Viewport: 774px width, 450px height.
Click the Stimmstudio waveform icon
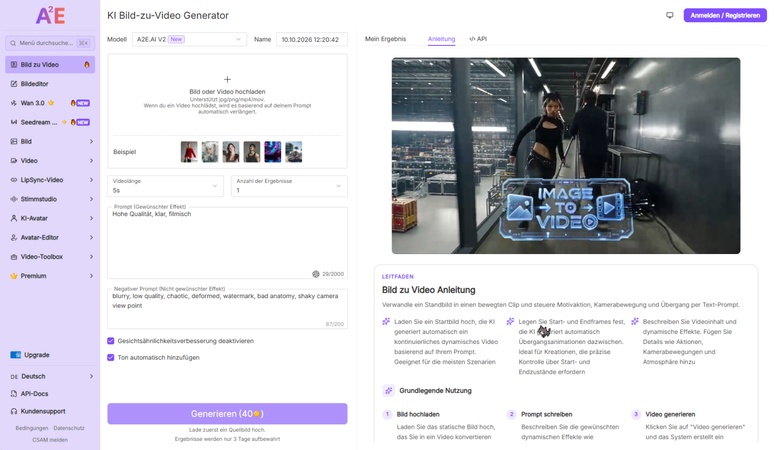point(14,199)
